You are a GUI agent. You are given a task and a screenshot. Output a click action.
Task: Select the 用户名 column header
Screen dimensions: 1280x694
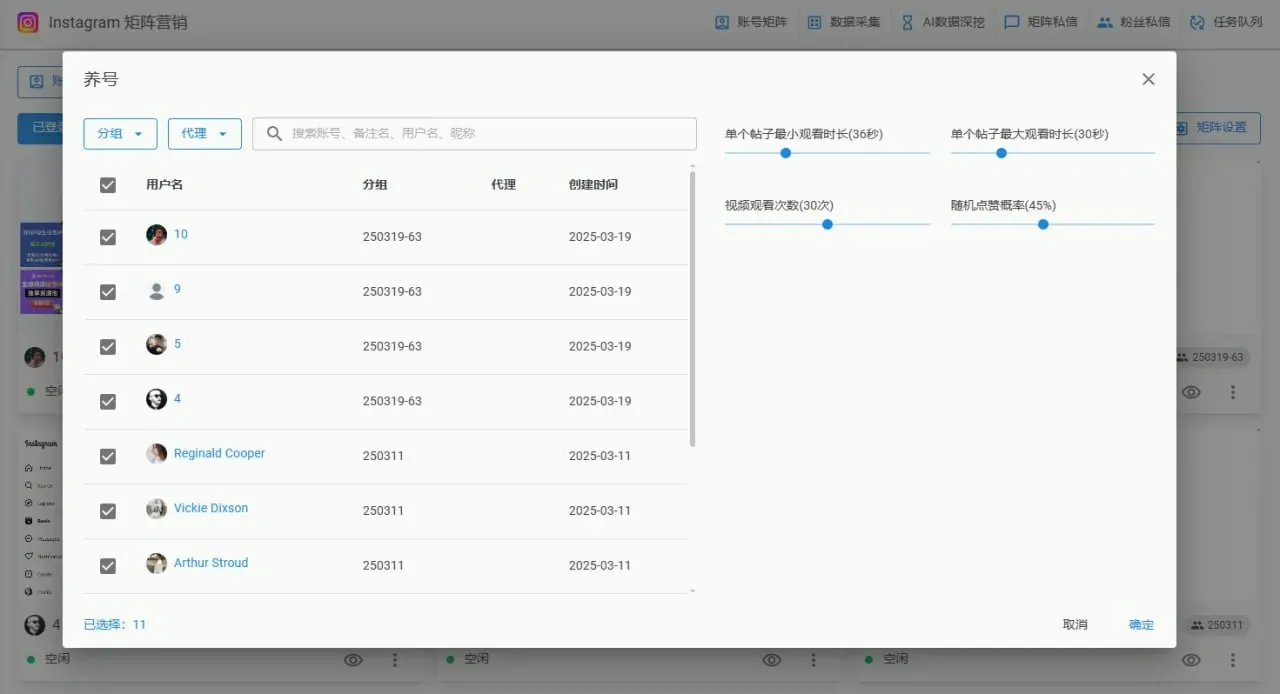(163, 184)
